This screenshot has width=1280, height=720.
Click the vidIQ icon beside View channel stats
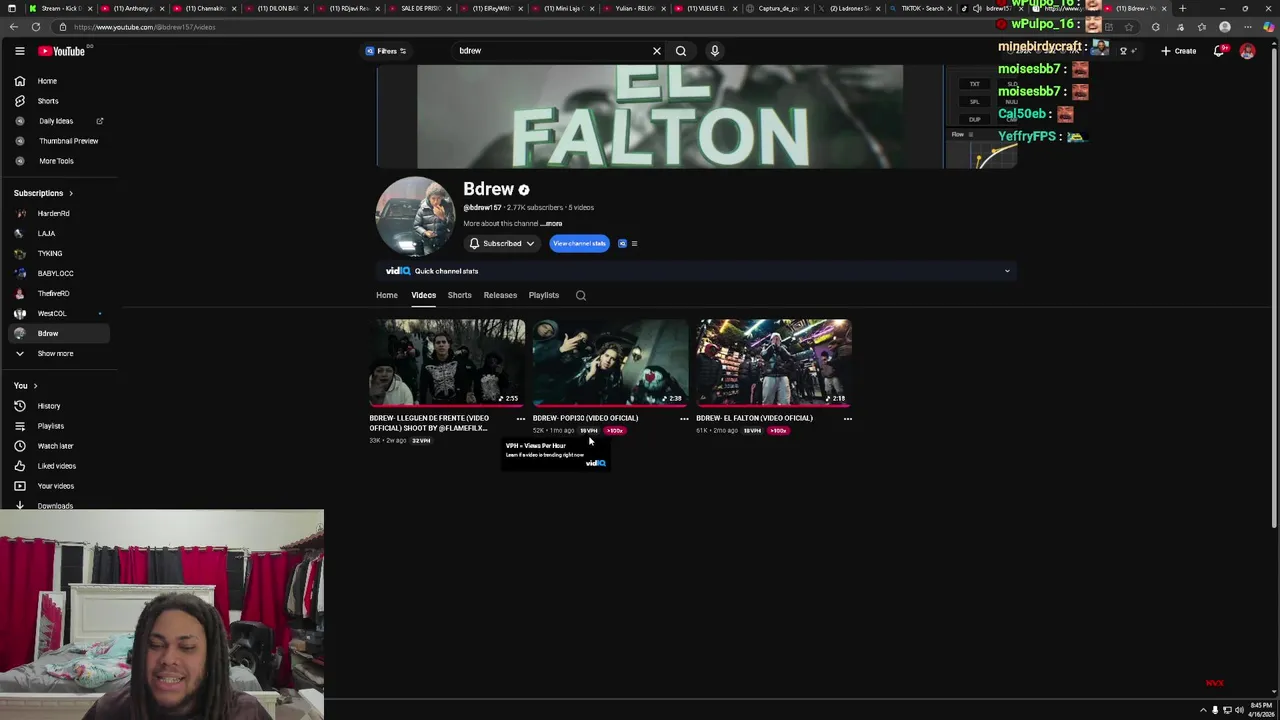(622, 243)
